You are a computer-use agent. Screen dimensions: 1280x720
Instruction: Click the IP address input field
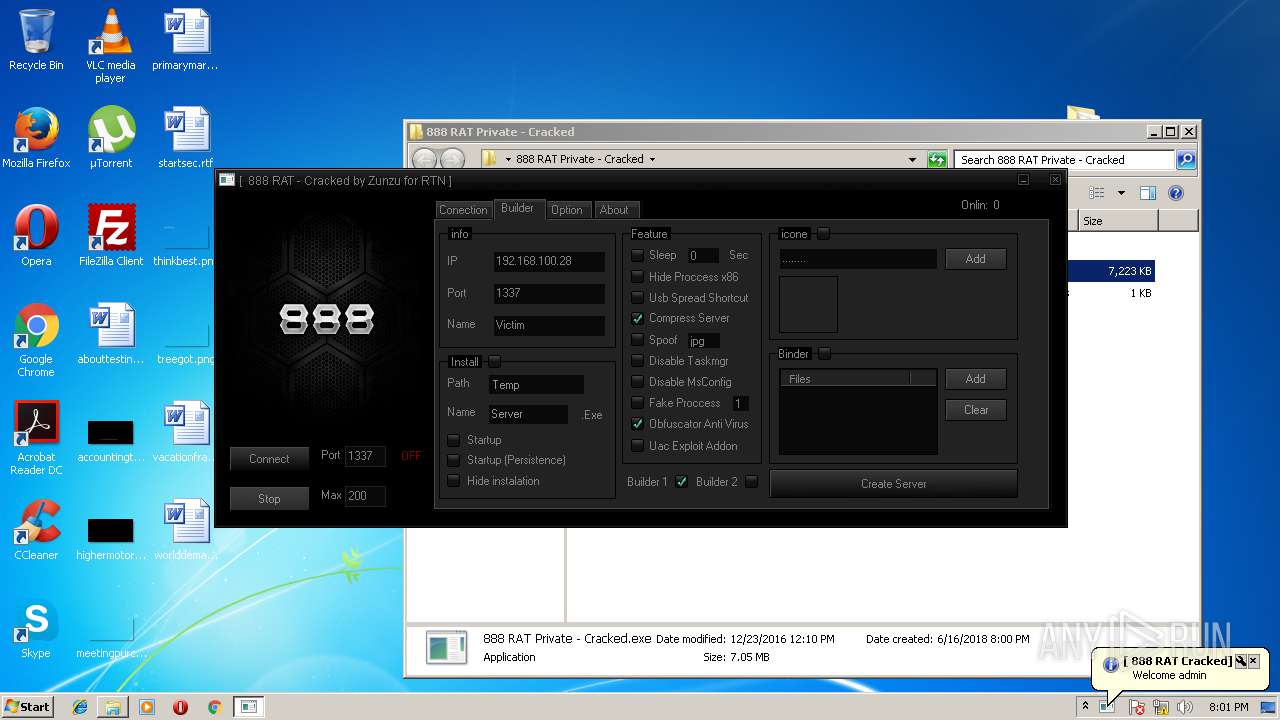tap(549, 262)
